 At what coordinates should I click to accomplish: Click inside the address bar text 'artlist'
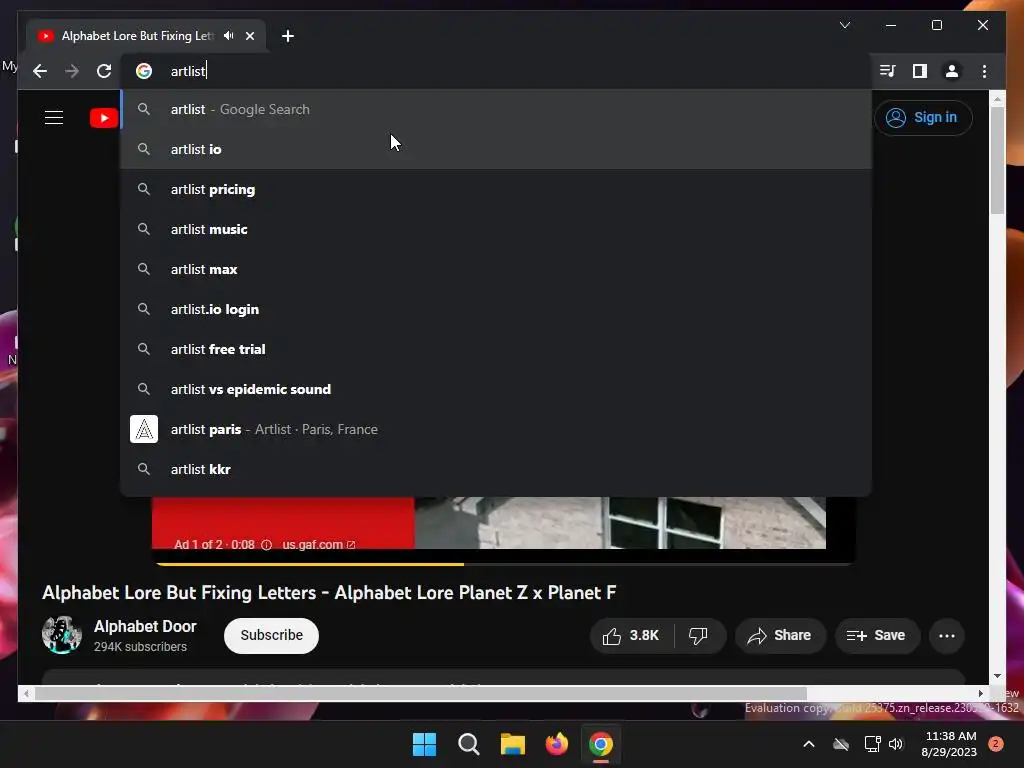pos(187,71)
